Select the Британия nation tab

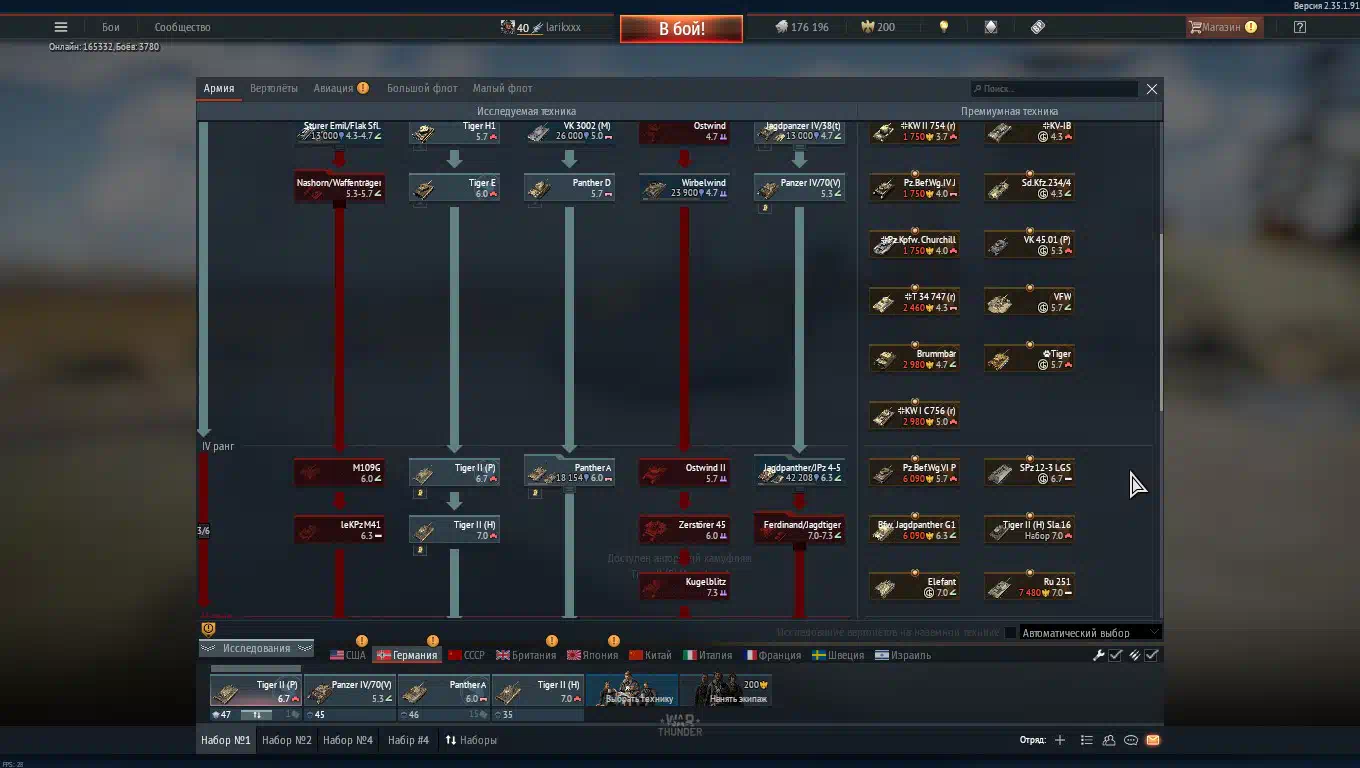tap(525, 655)
